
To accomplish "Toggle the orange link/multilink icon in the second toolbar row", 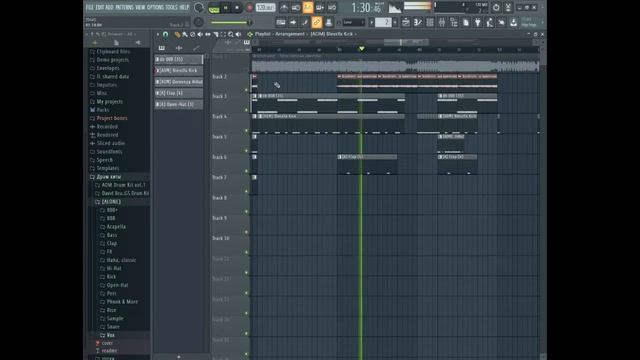I will [x=317, y=22].
